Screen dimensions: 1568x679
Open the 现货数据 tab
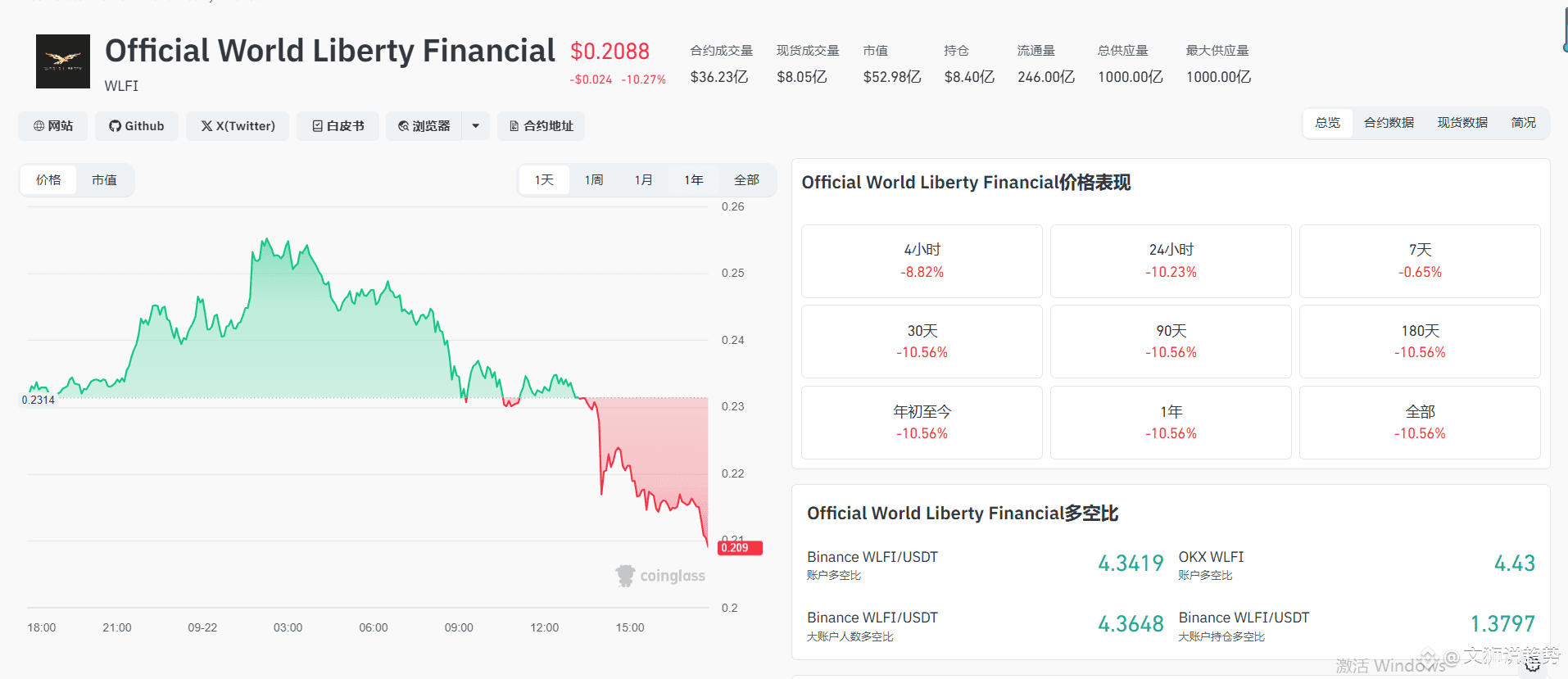[1462, 122]
